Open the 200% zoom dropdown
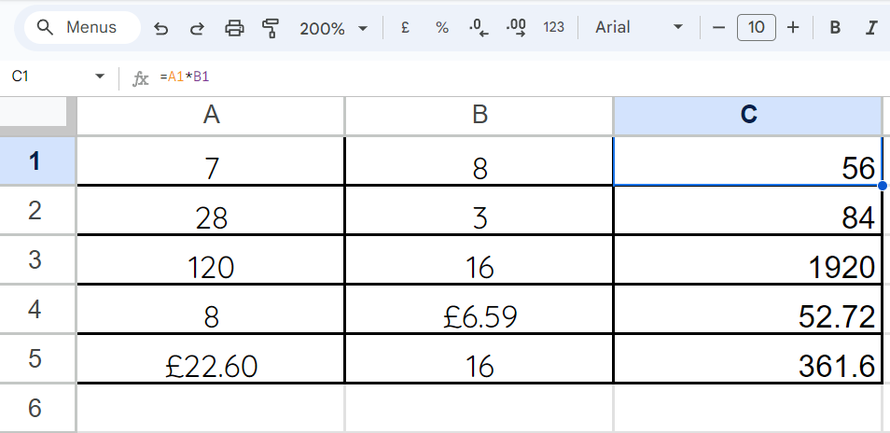Viewport: 890px width, 433px height. point(334,28)
